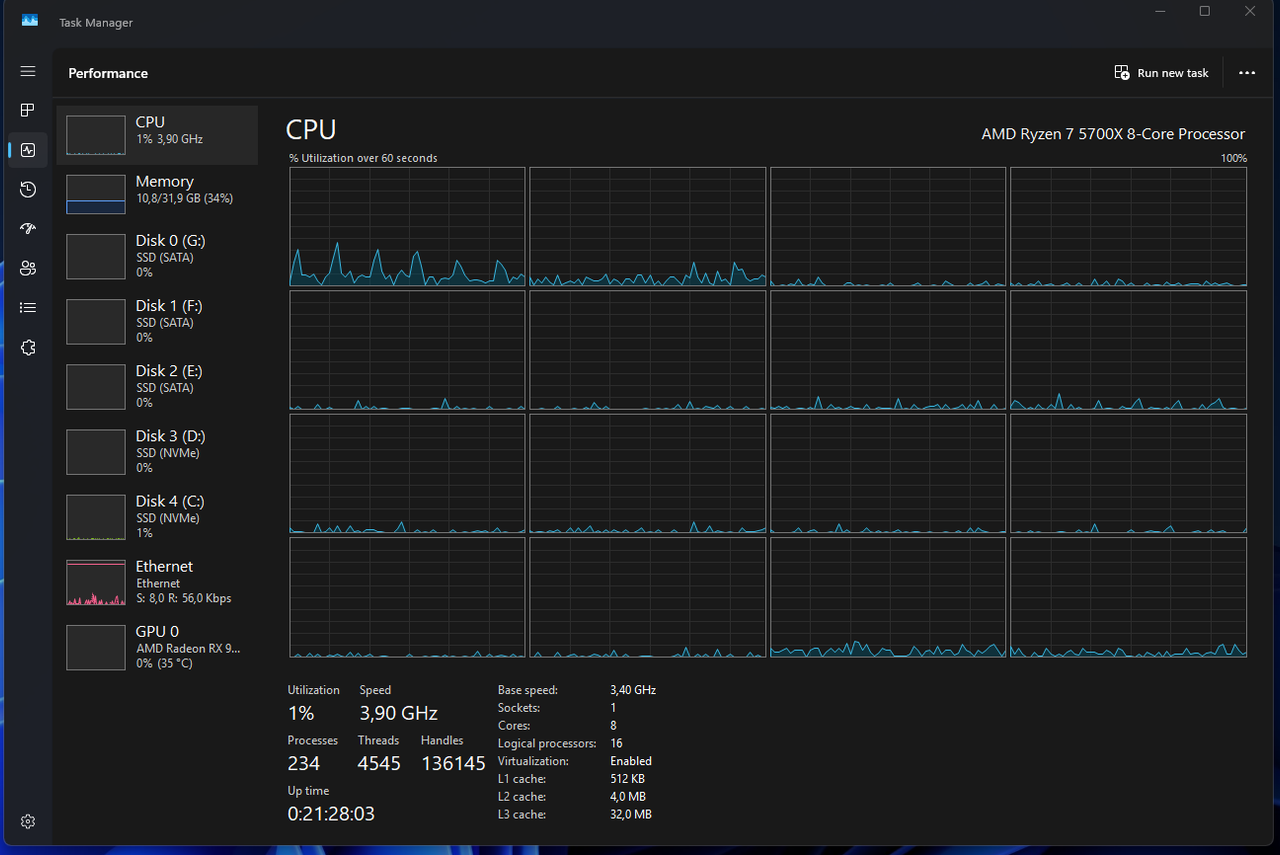Viewport: 1280px width, 855px height.
Task: Click the Disk 4 (C:) mini graph thumbnail
Action: coord(96,518)
